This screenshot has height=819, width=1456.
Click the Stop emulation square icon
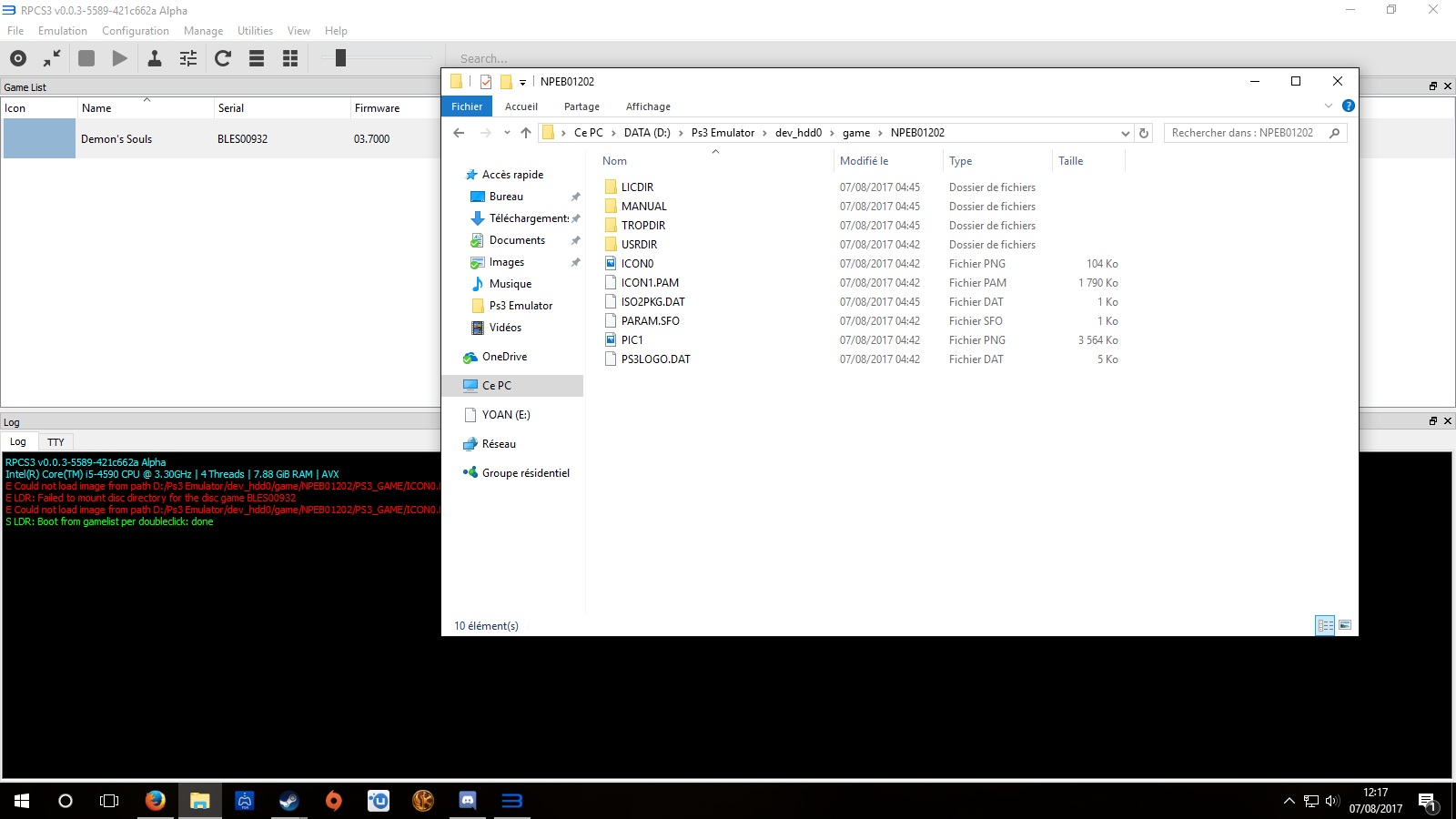(x=86, y=58)
